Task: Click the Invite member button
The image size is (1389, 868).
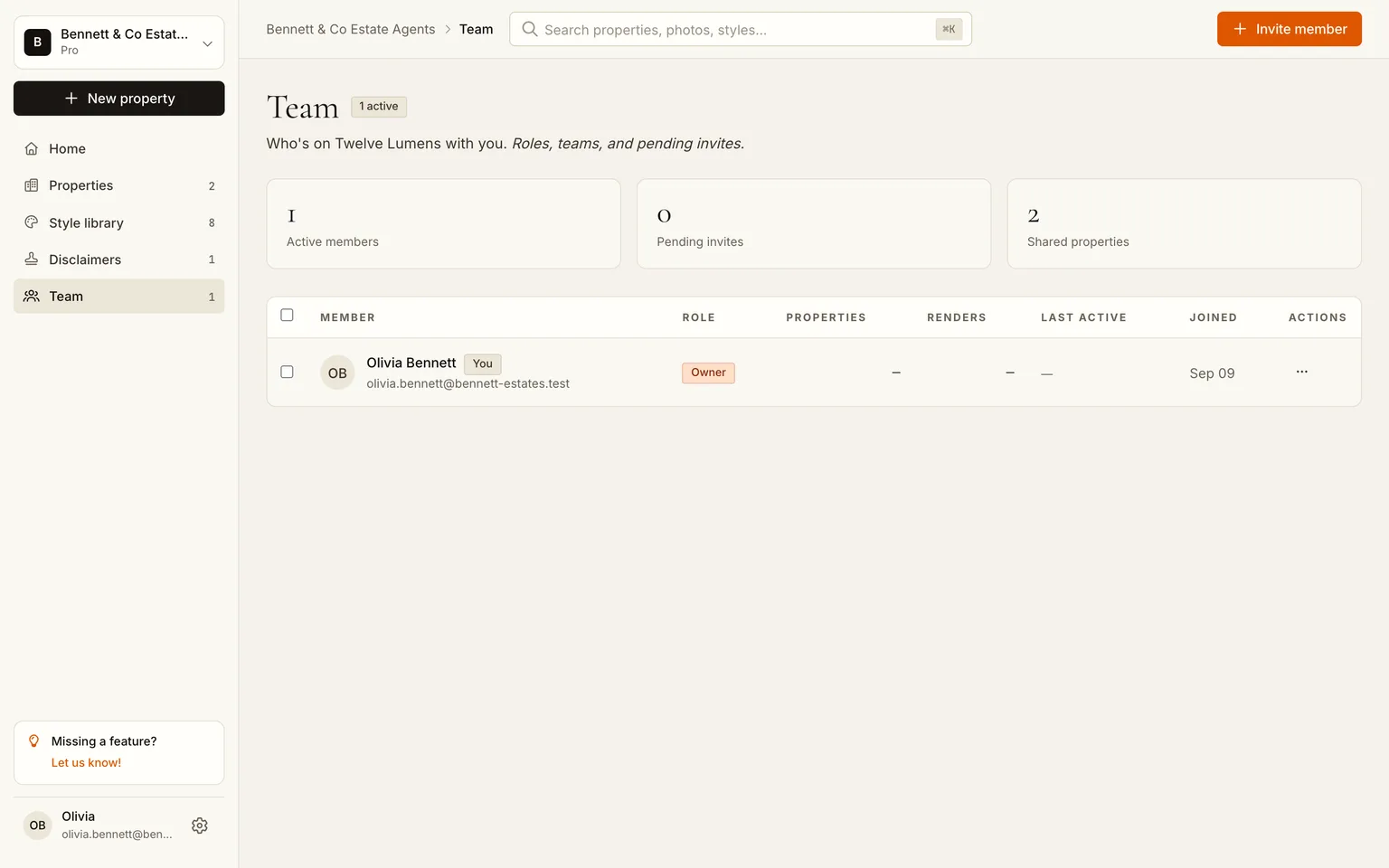Action: (1290, 29)
